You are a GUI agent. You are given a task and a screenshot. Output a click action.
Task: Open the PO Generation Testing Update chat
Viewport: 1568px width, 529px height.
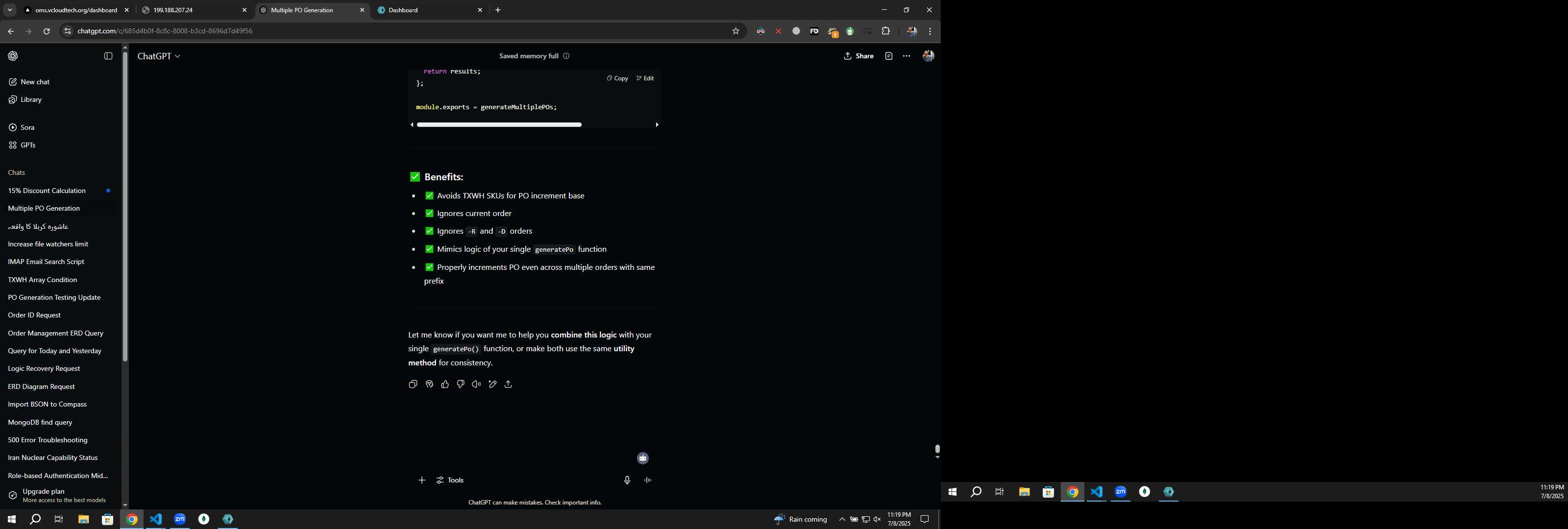tap(59, 298)
